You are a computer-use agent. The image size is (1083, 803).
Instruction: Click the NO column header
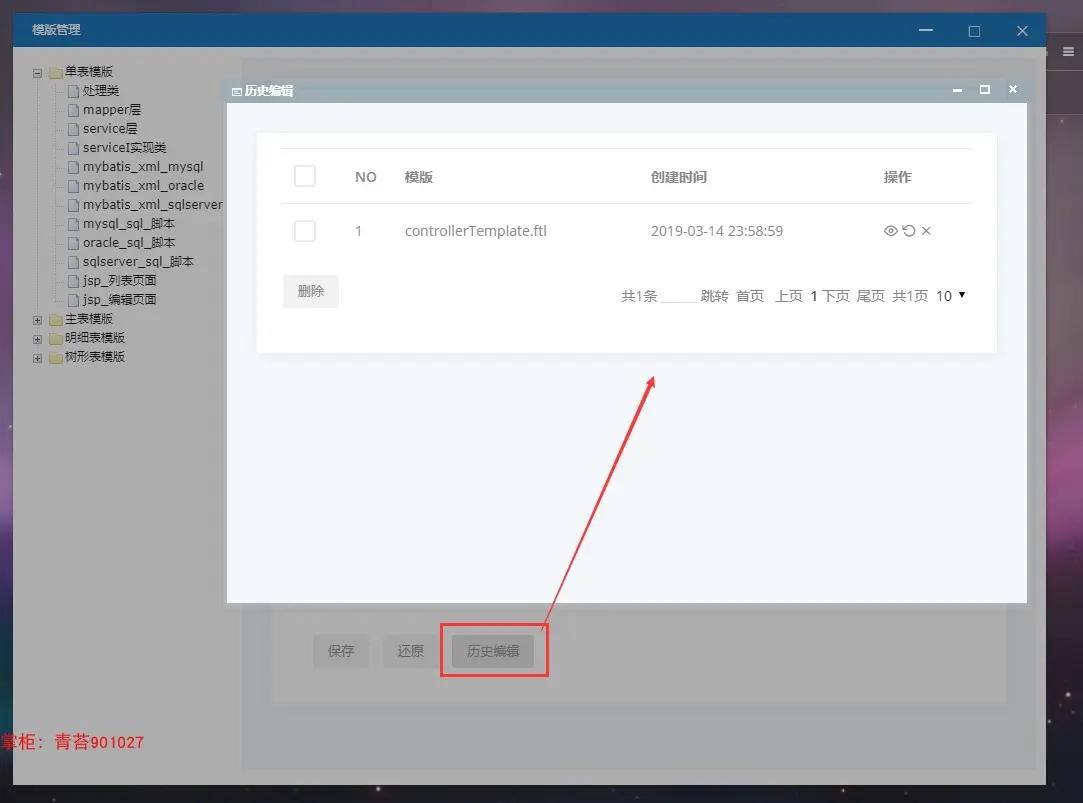pyautogui.click(x=365, y=177)
